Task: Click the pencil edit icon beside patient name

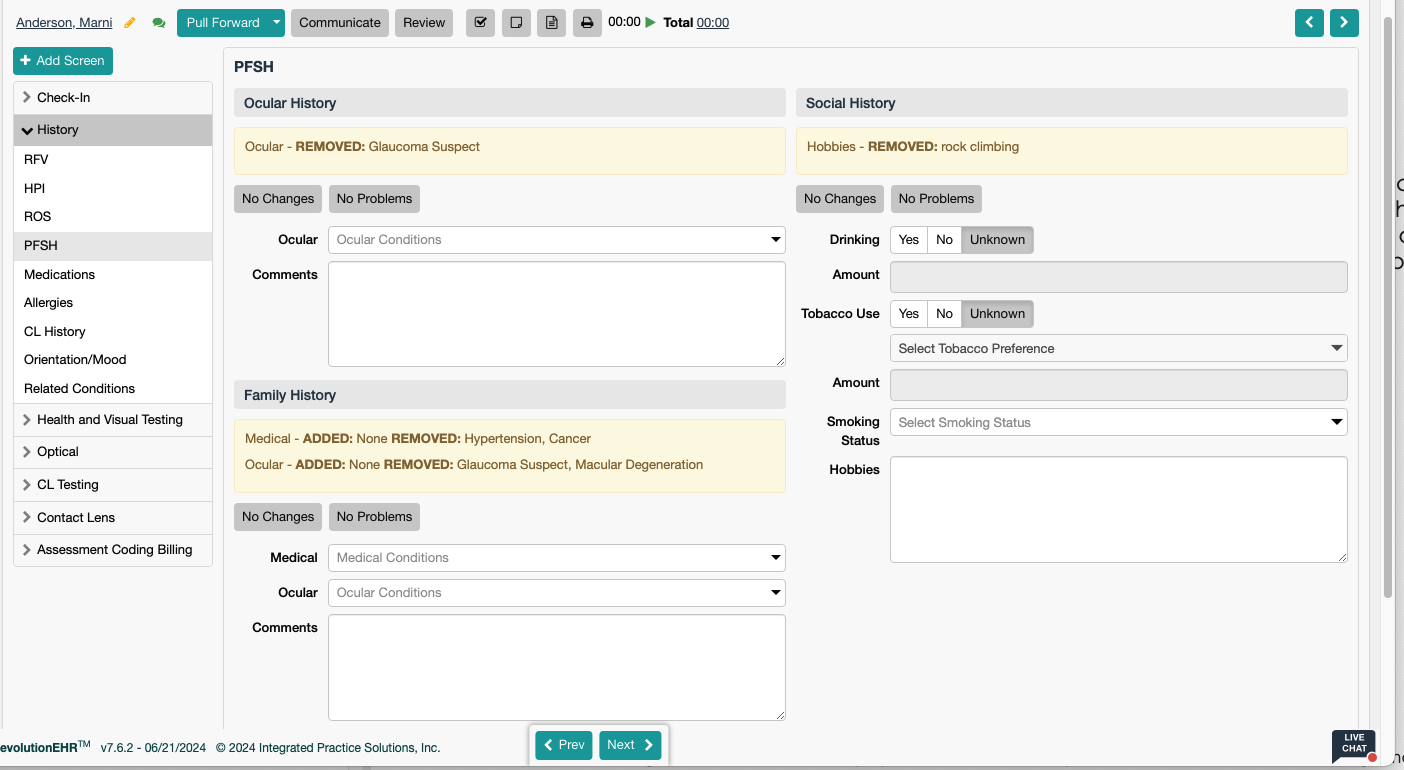Action: (x=130, y=23)
